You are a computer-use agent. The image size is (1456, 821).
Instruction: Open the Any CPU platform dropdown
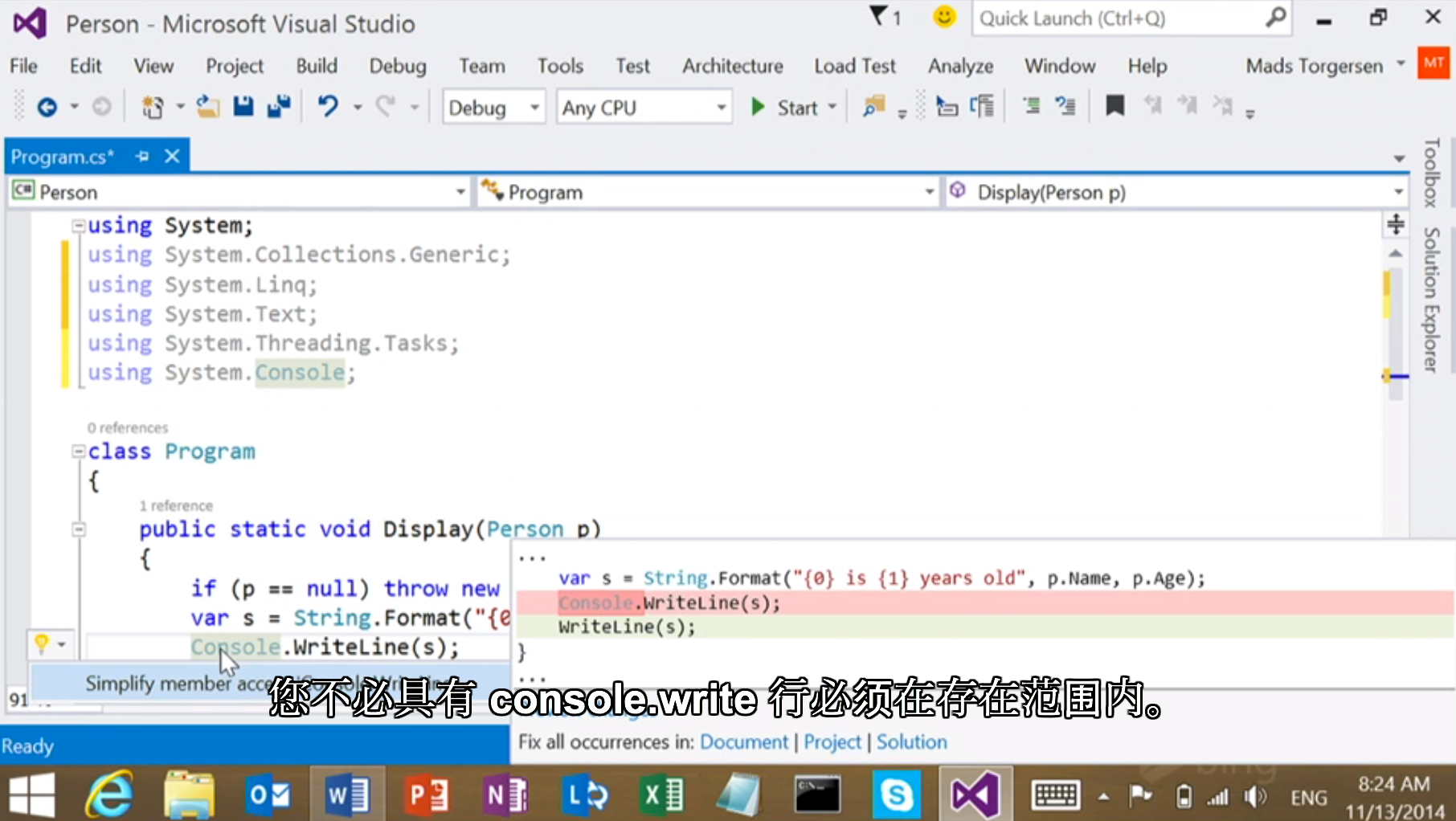point(644,108)
